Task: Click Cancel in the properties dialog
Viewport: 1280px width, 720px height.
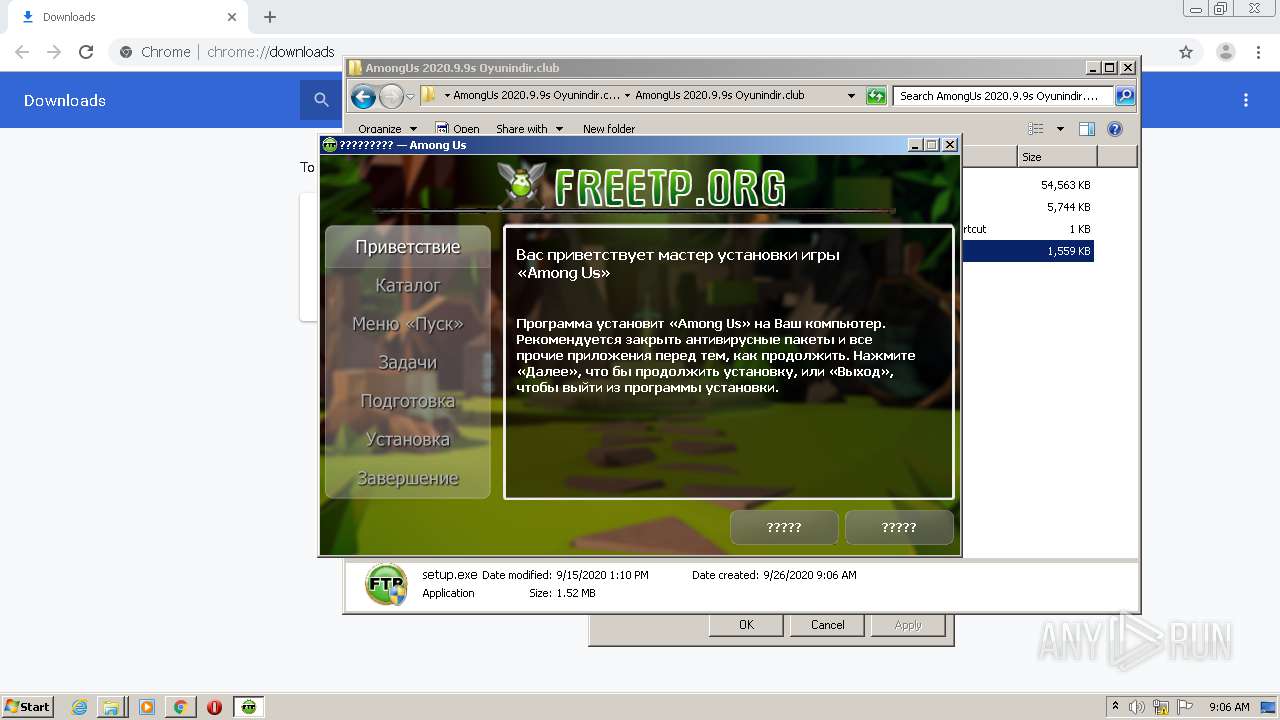Action: click(827, 624)
